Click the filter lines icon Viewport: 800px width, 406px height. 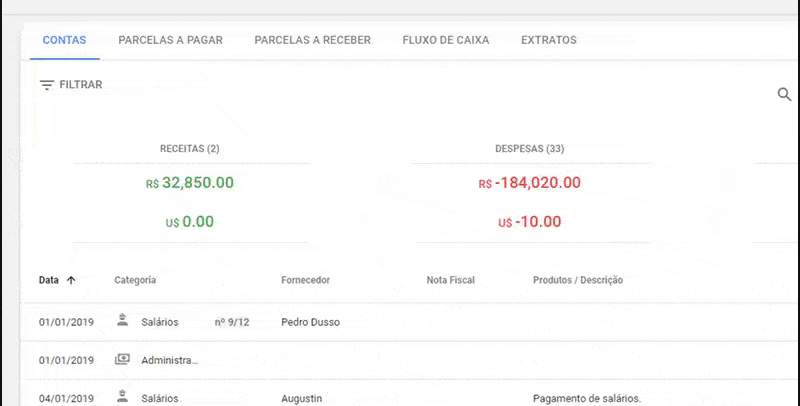[46, 85]
